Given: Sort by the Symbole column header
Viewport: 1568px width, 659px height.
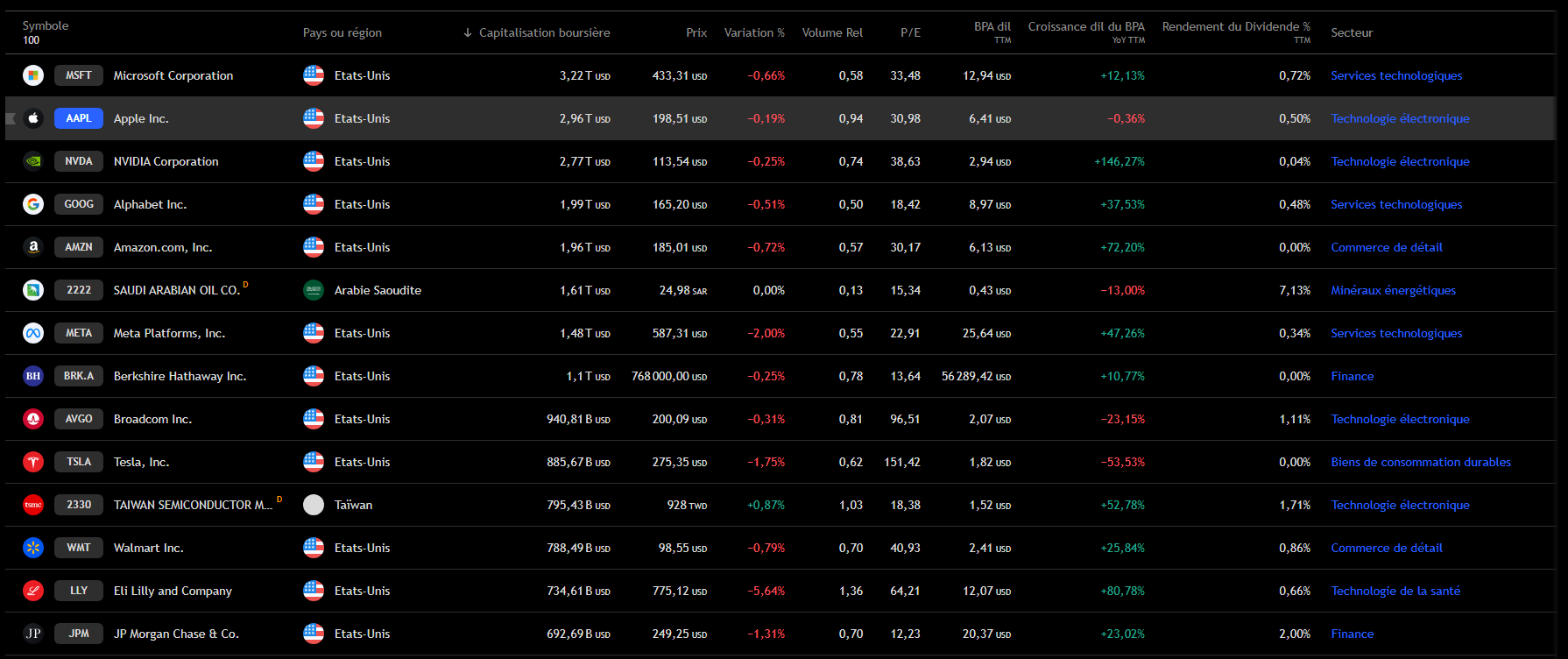Looking at the screenshot, I should pos(46,25).
